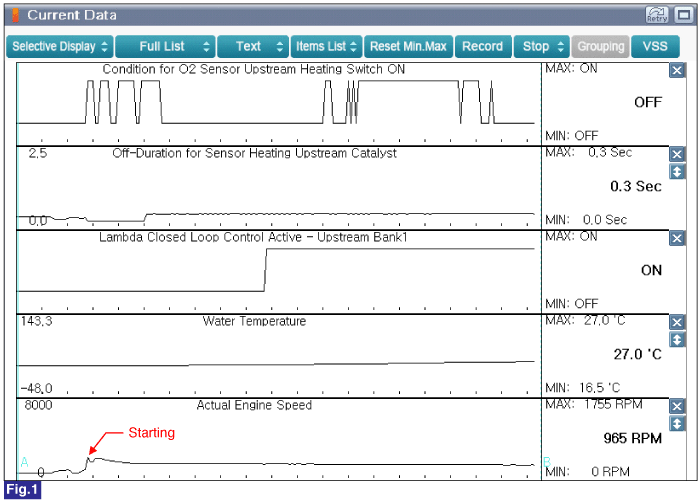
Task: Click the scale arrows for Water Temperature graph
Action: (x=677, y=339)
